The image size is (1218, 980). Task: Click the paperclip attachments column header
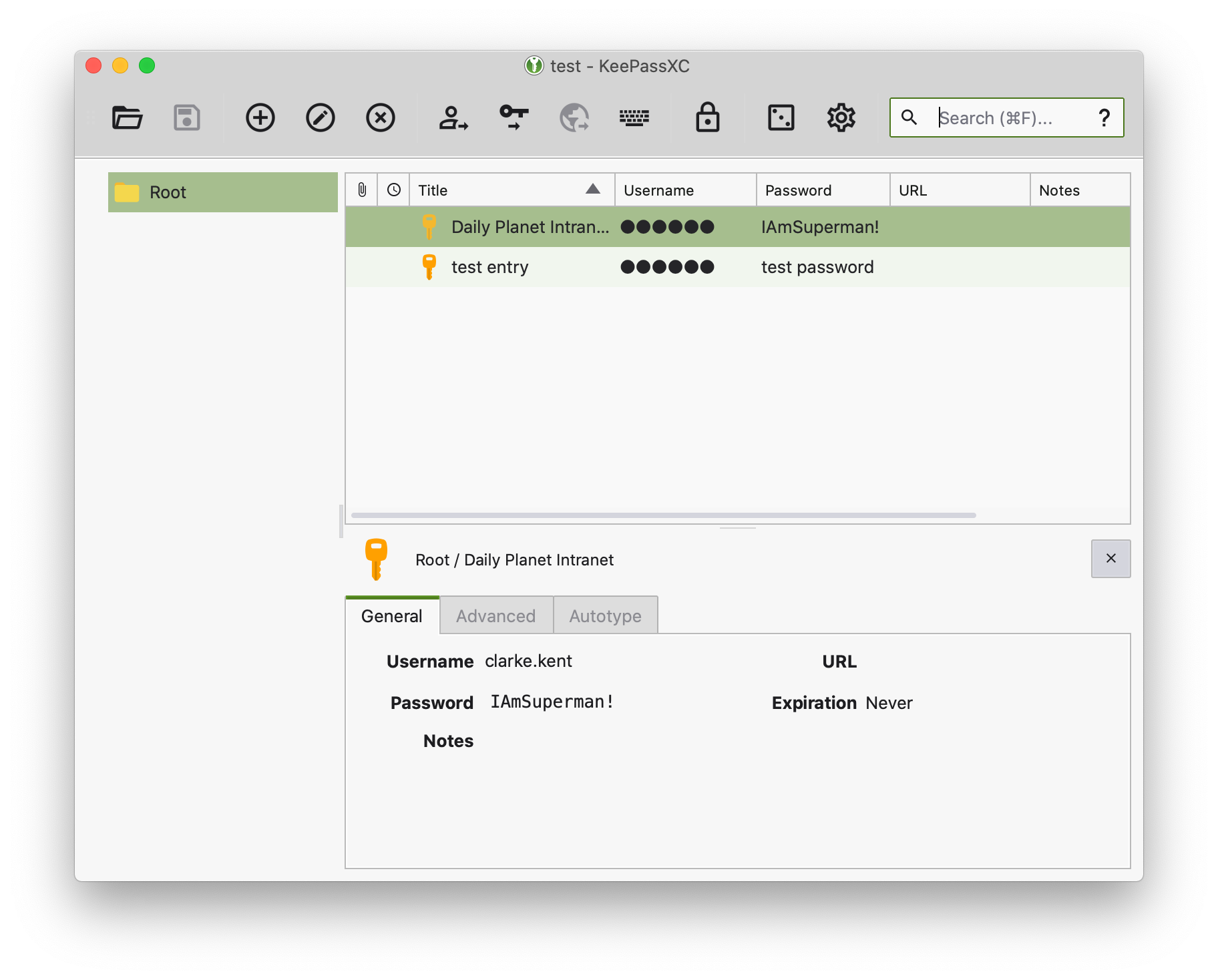coord(362,190)
